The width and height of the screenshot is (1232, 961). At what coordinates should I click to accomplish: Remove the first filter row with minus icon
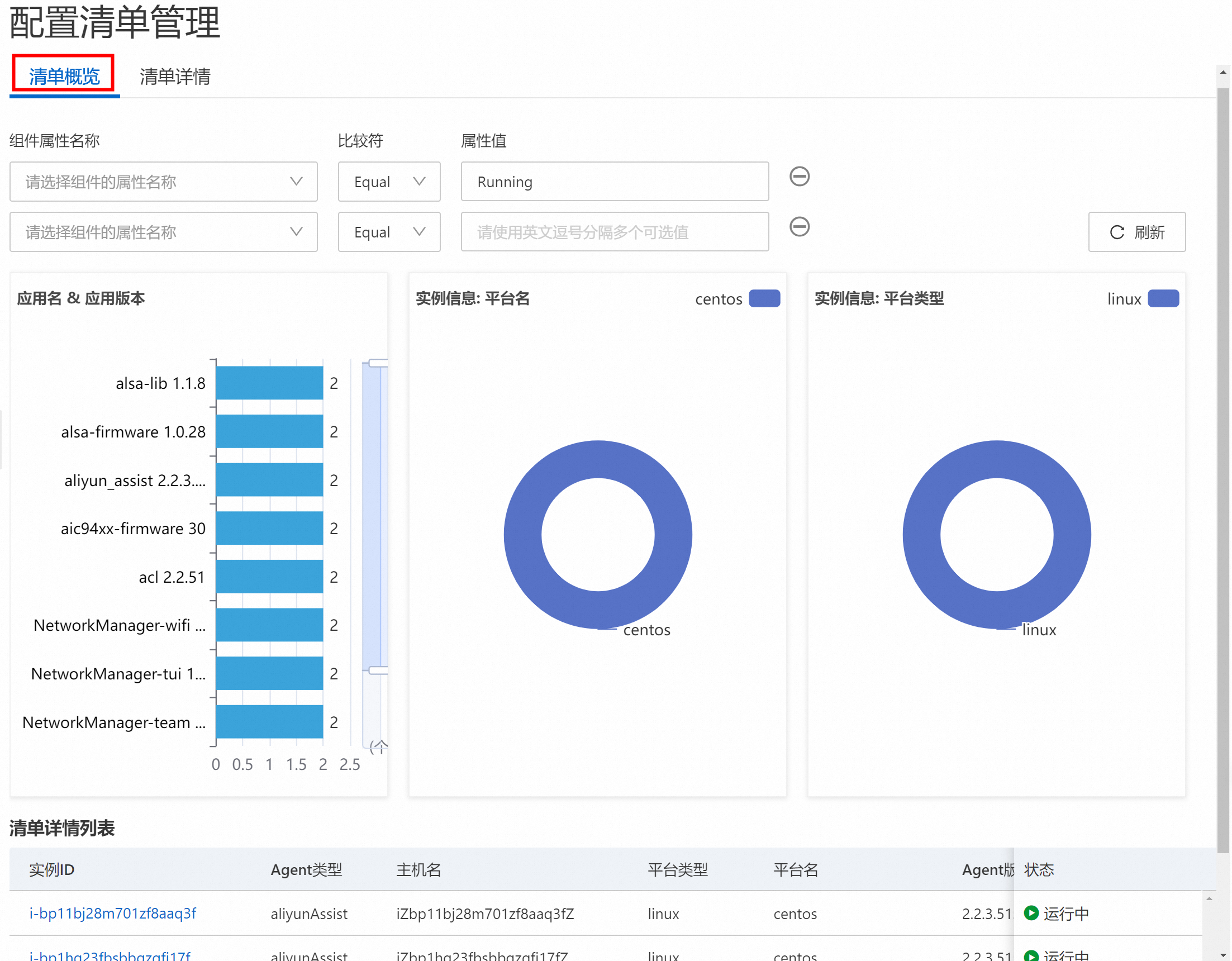[x=800, y=177]
